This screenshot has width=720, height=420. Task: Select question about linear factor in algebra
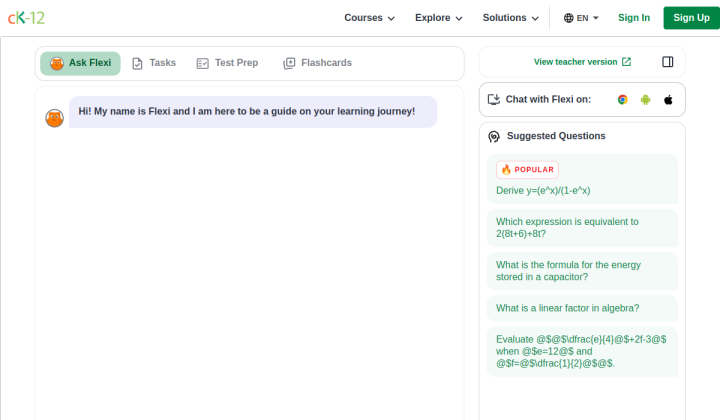[582, 308]
